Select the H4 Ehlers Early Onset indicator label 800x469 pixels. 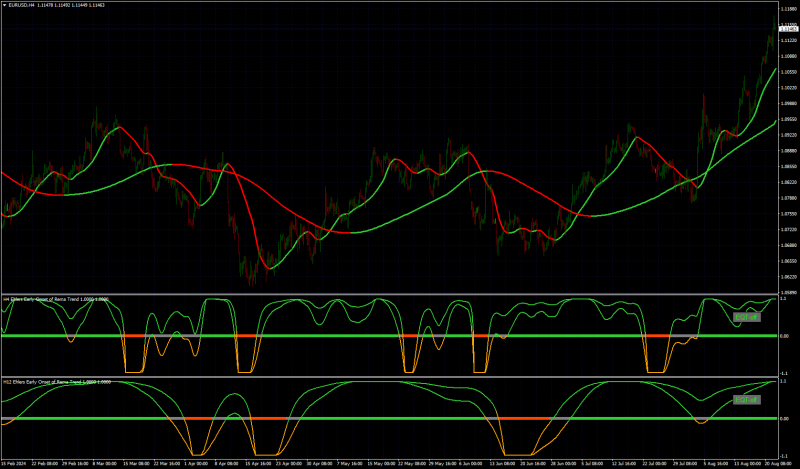(x=56, y=299)
